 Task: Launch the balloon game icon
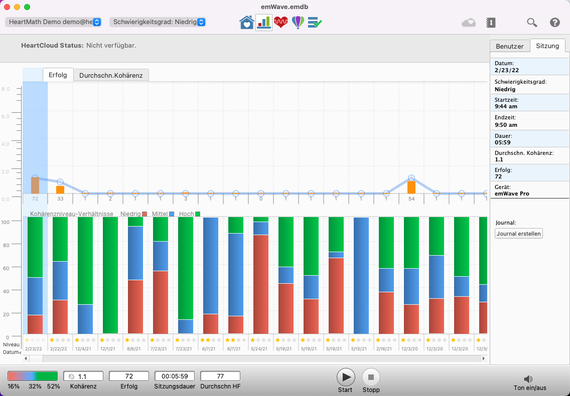pyautogui.click(x=298, y=23)
